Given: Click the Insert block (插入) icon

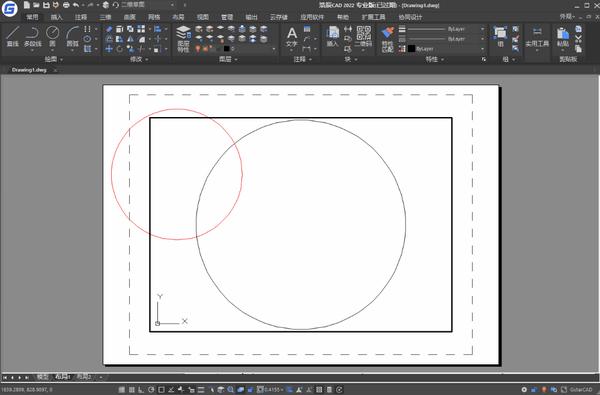Looking at the screenshot, I should click(333, 37).
